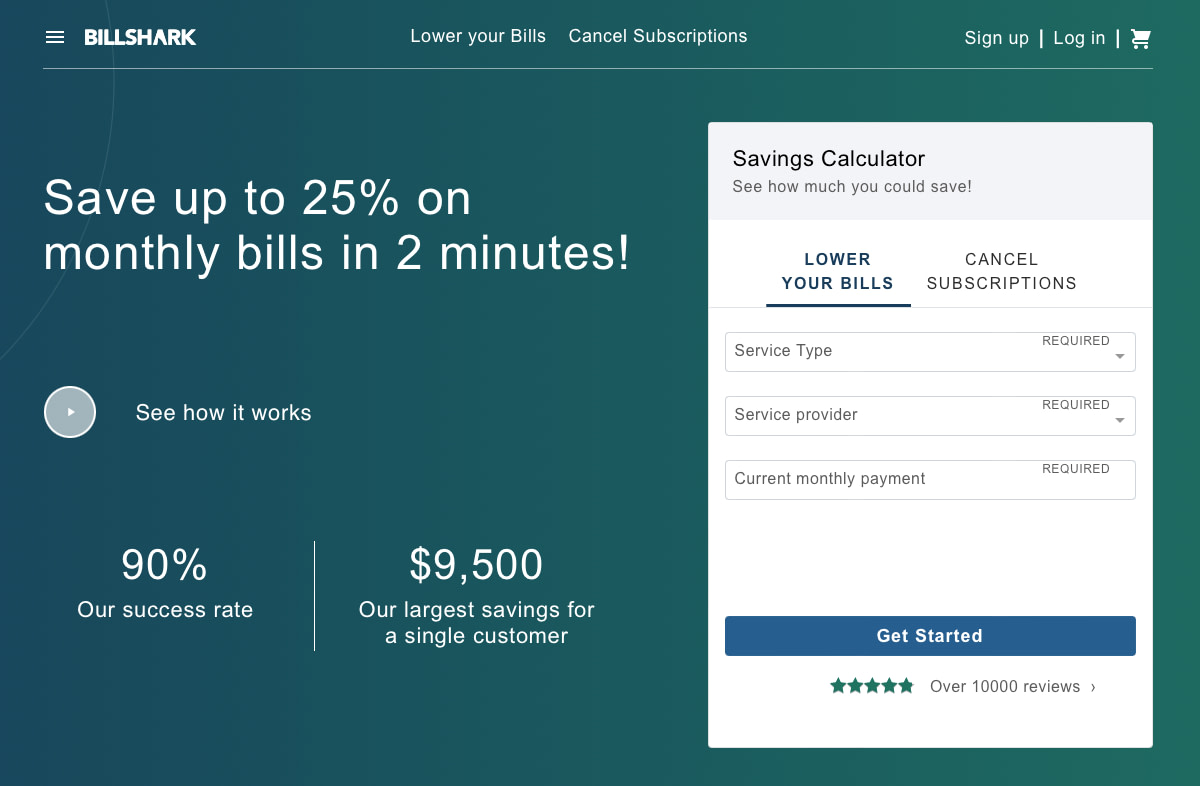This screenshot has width=1200, height=786.
Task: Open 'Lower your Bills' in the top navigation
Action: point(478,36)
